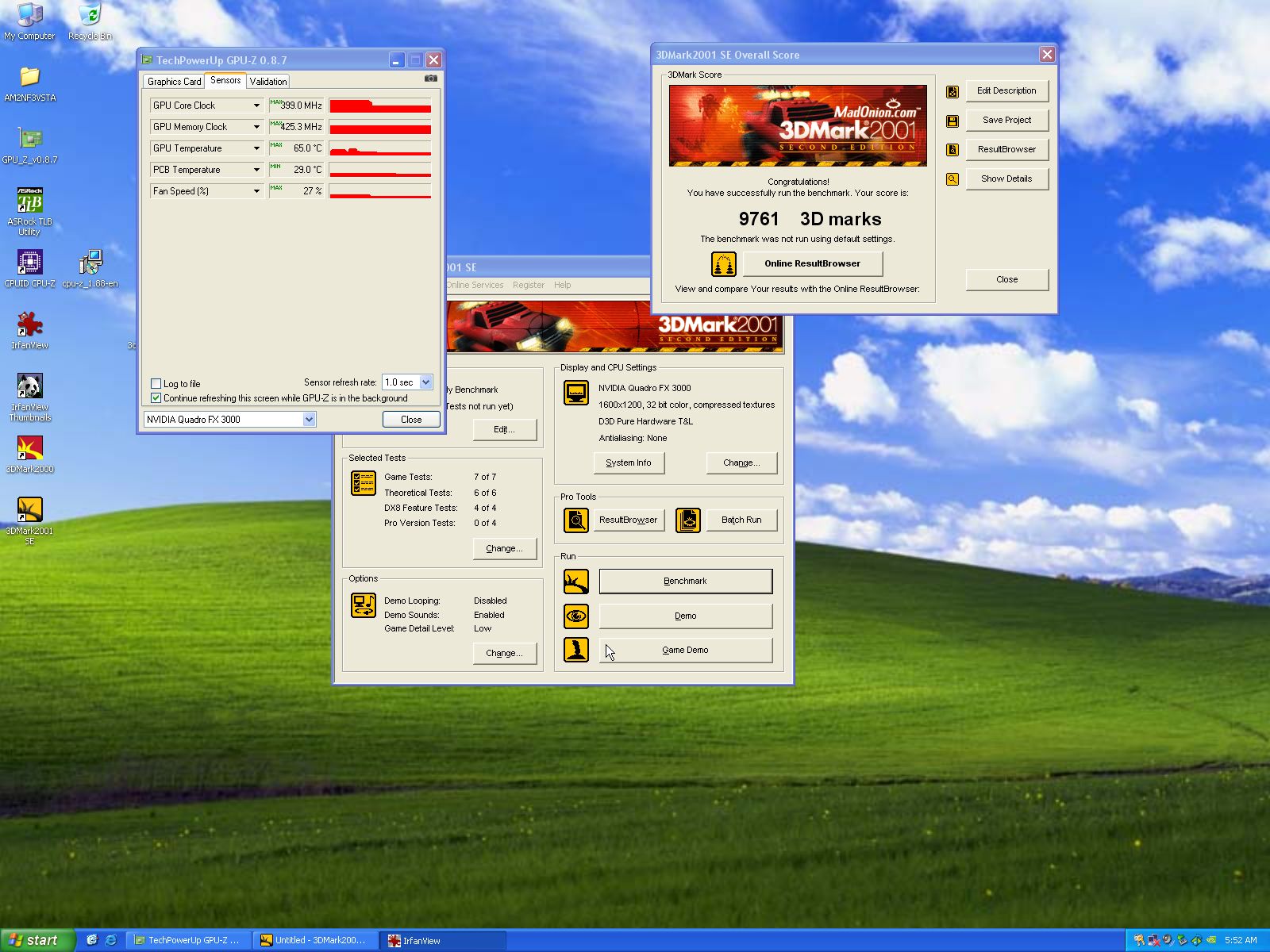Click Change button under Selected Tests
This screenshot has height=952, width=1270.
click(x=505, y=549)
